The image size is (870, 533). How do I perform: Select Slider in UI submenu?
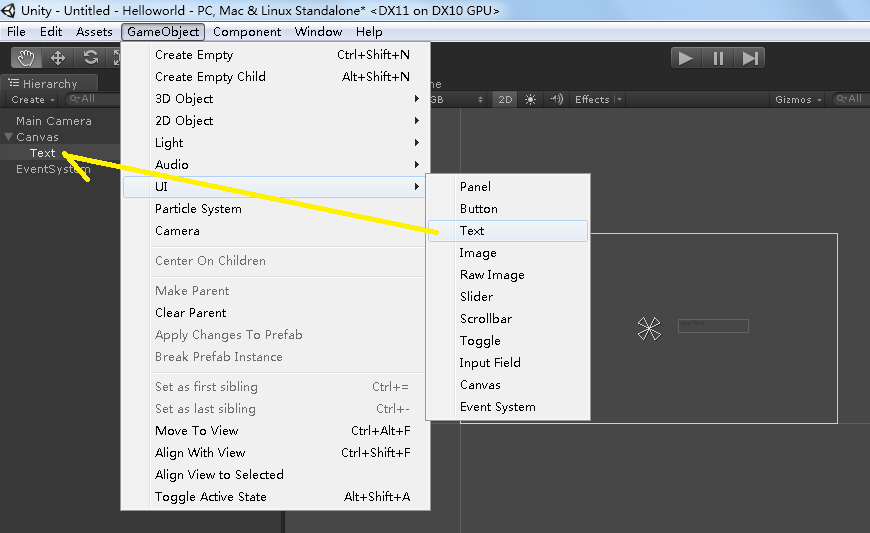point(508,297)
